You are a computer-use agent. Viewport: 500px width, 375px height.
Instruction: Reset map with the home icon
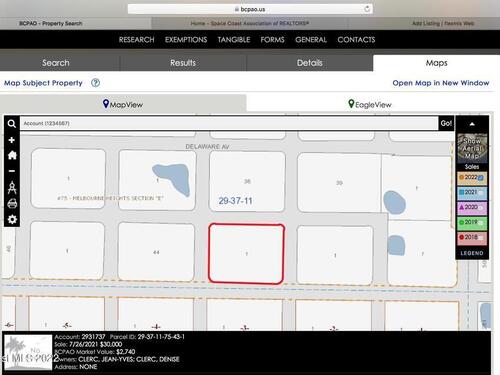[x=12, y=155]
